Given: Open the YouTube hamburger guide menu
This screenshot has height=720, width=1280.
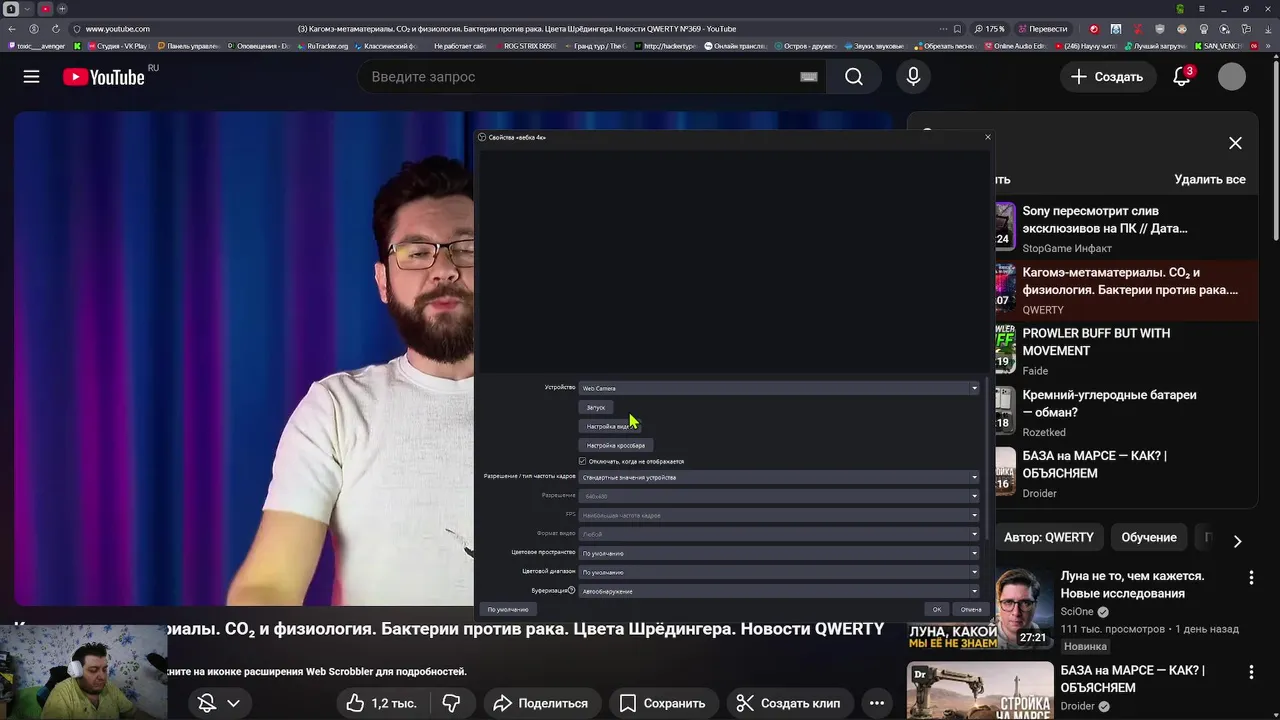Looking at the screenshot, I should tap(31, 77).
